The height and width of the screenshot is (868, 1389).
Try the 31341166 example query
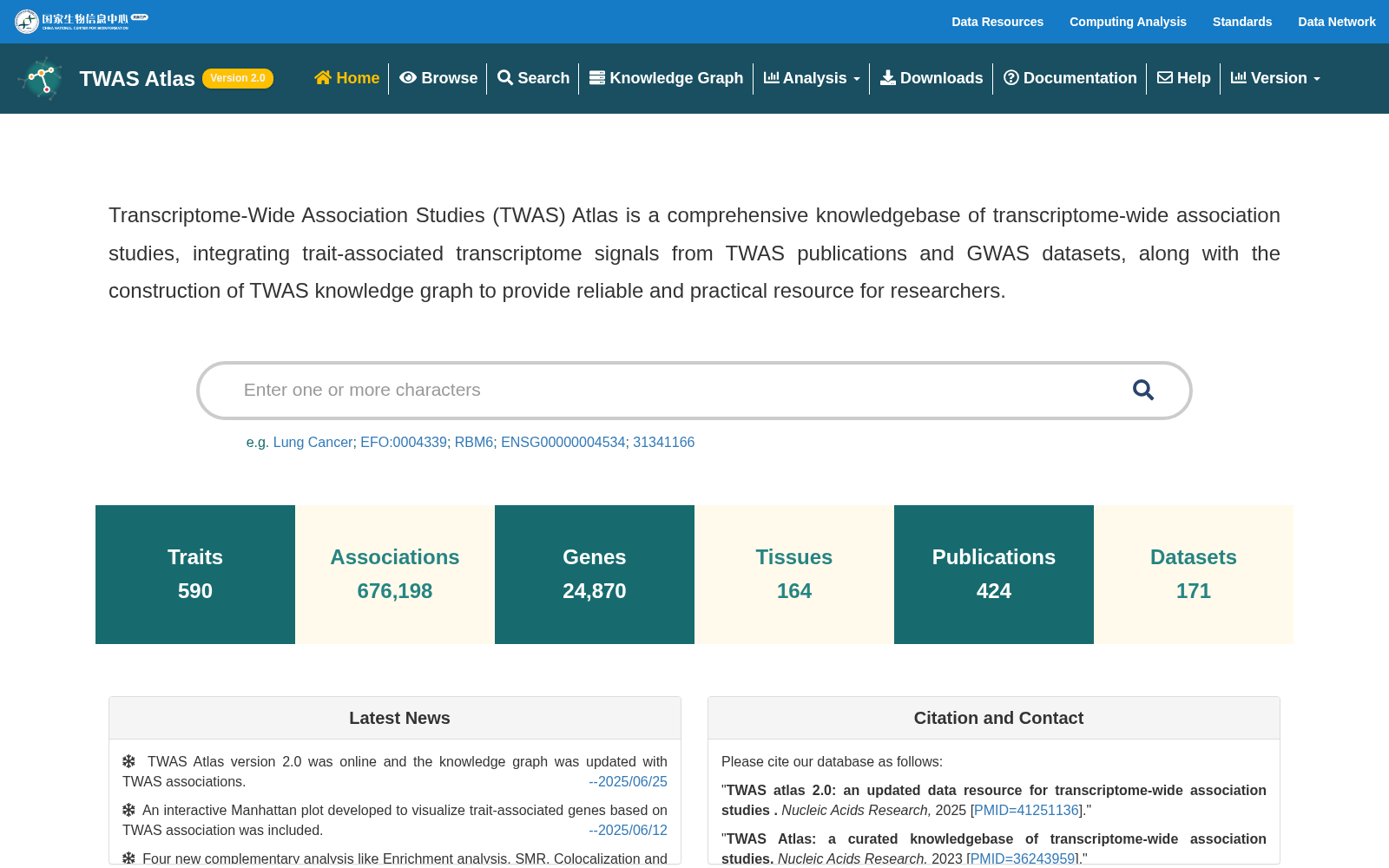coord(663,443)
